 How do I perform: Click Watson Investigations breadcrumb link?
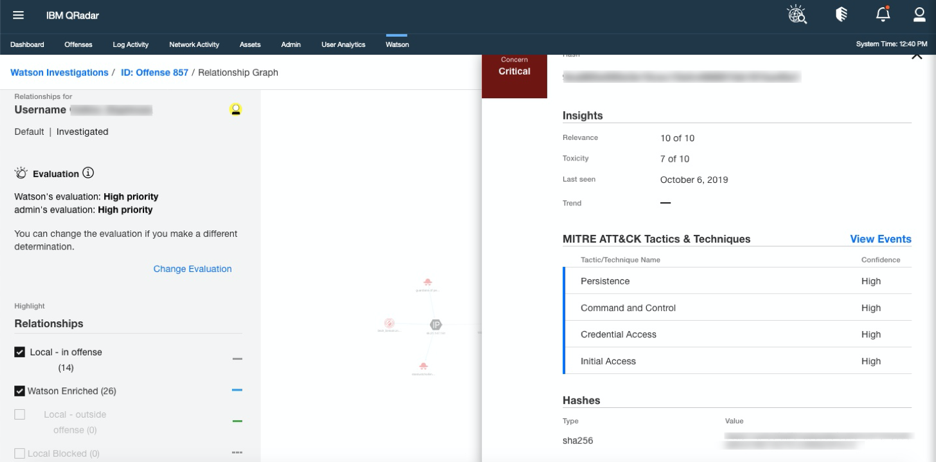(x=59, y=72)
